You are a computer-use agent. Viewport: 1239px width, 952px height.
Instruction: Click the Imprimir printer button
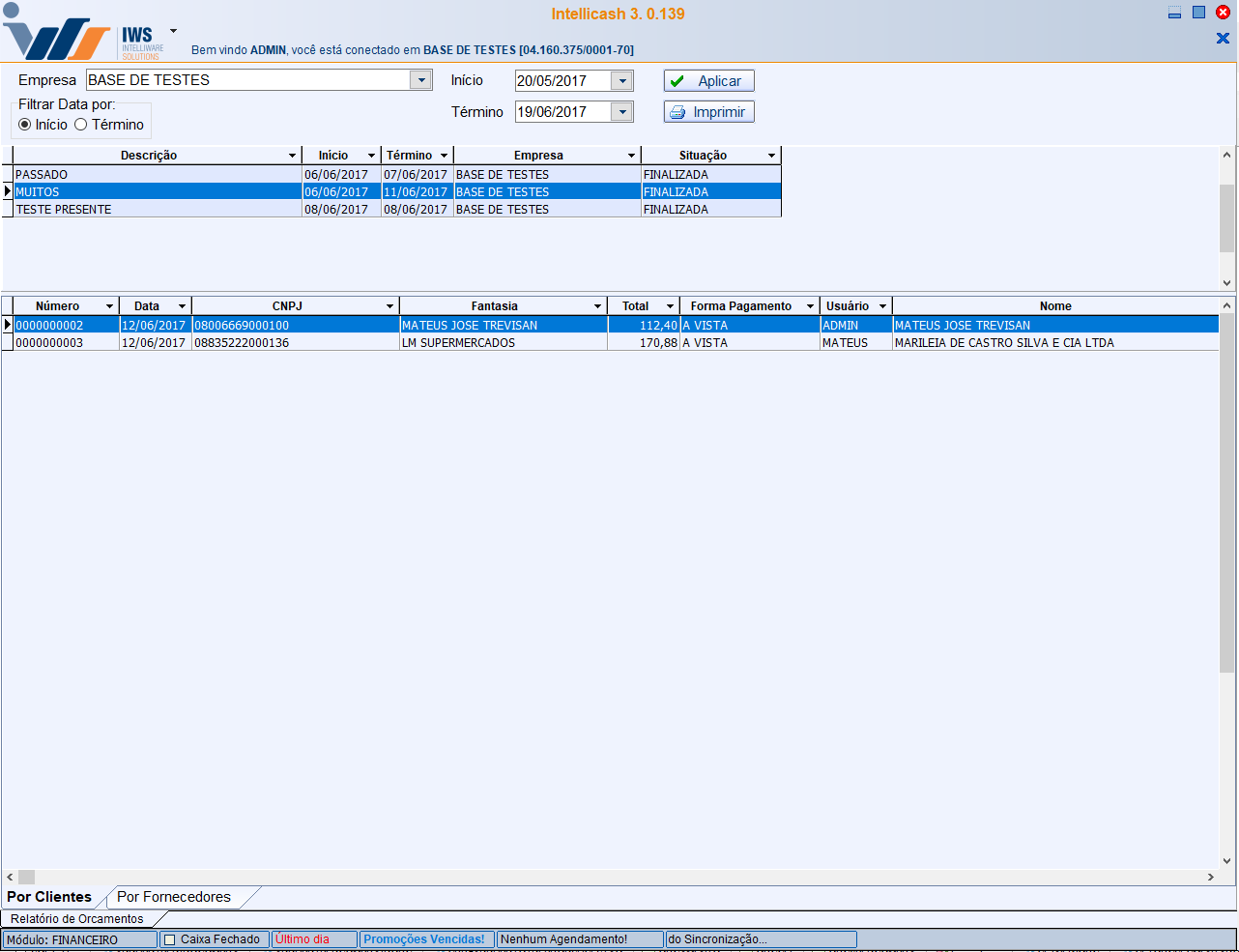click(x=708, y=112)
